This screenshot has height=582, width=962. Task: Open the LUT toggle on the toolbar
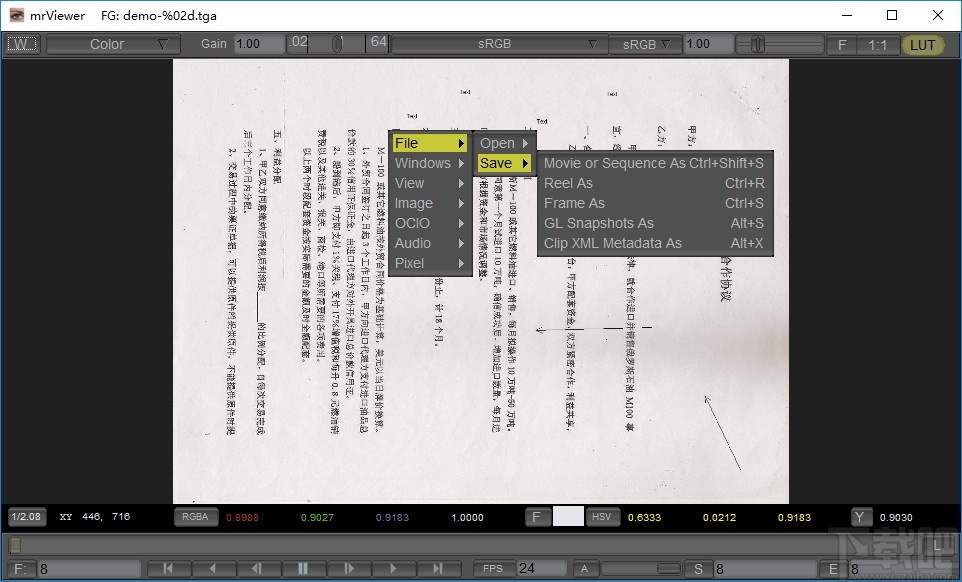click(921, 44)
